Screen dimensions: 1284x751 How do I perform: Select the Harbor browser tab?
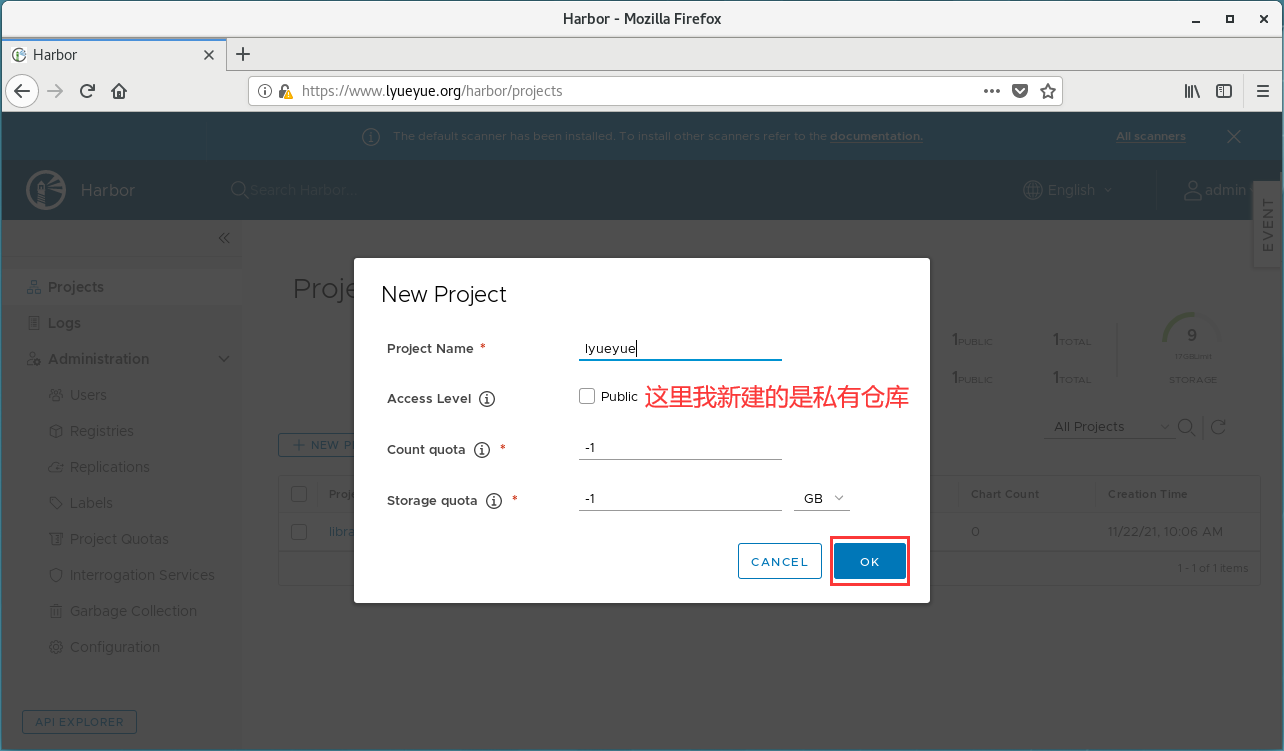tap(114, 55)
